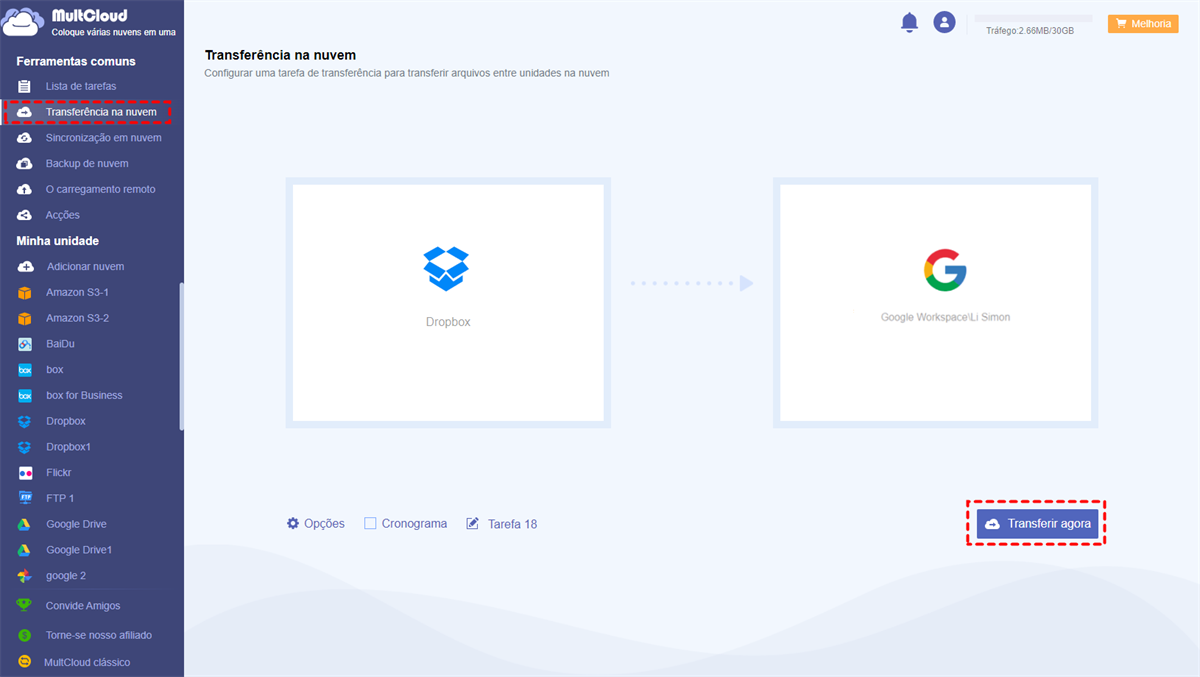Select BaiDu drive entry
Image resolution: width=1200 pixels, height=677 pixels.
pos(60,344)
